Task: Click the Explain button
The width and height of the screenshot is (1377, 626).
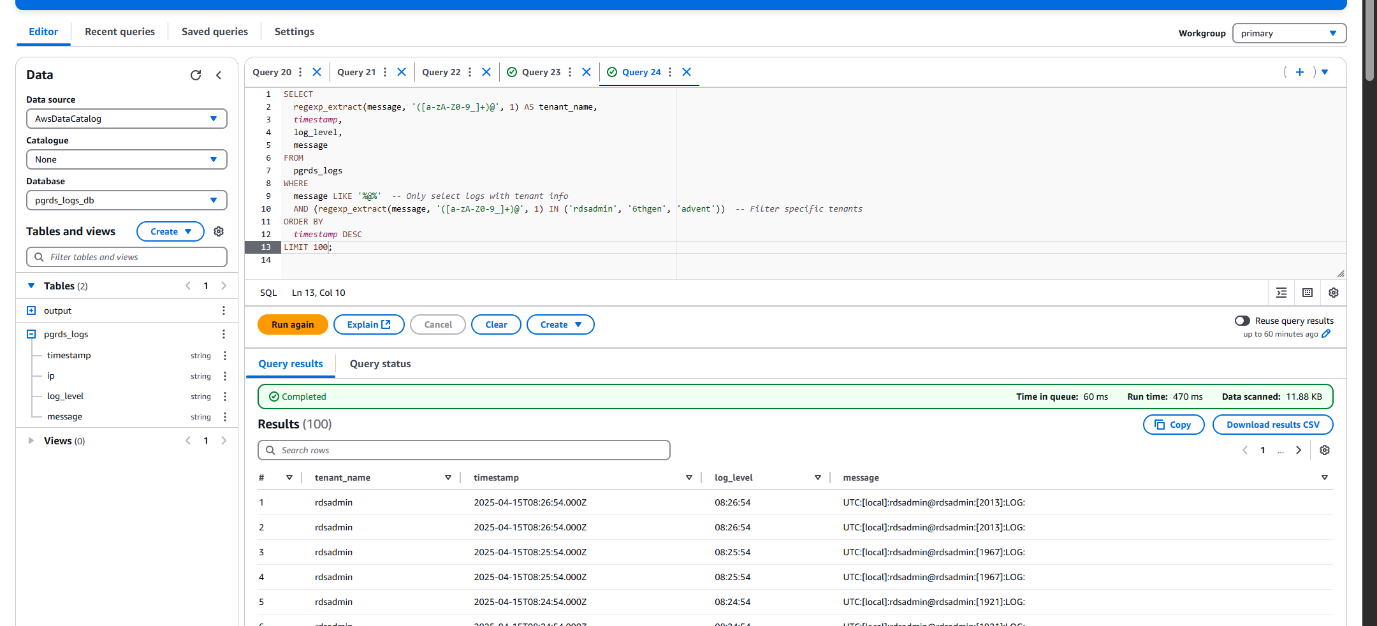Action: click(x=369, y=324)
